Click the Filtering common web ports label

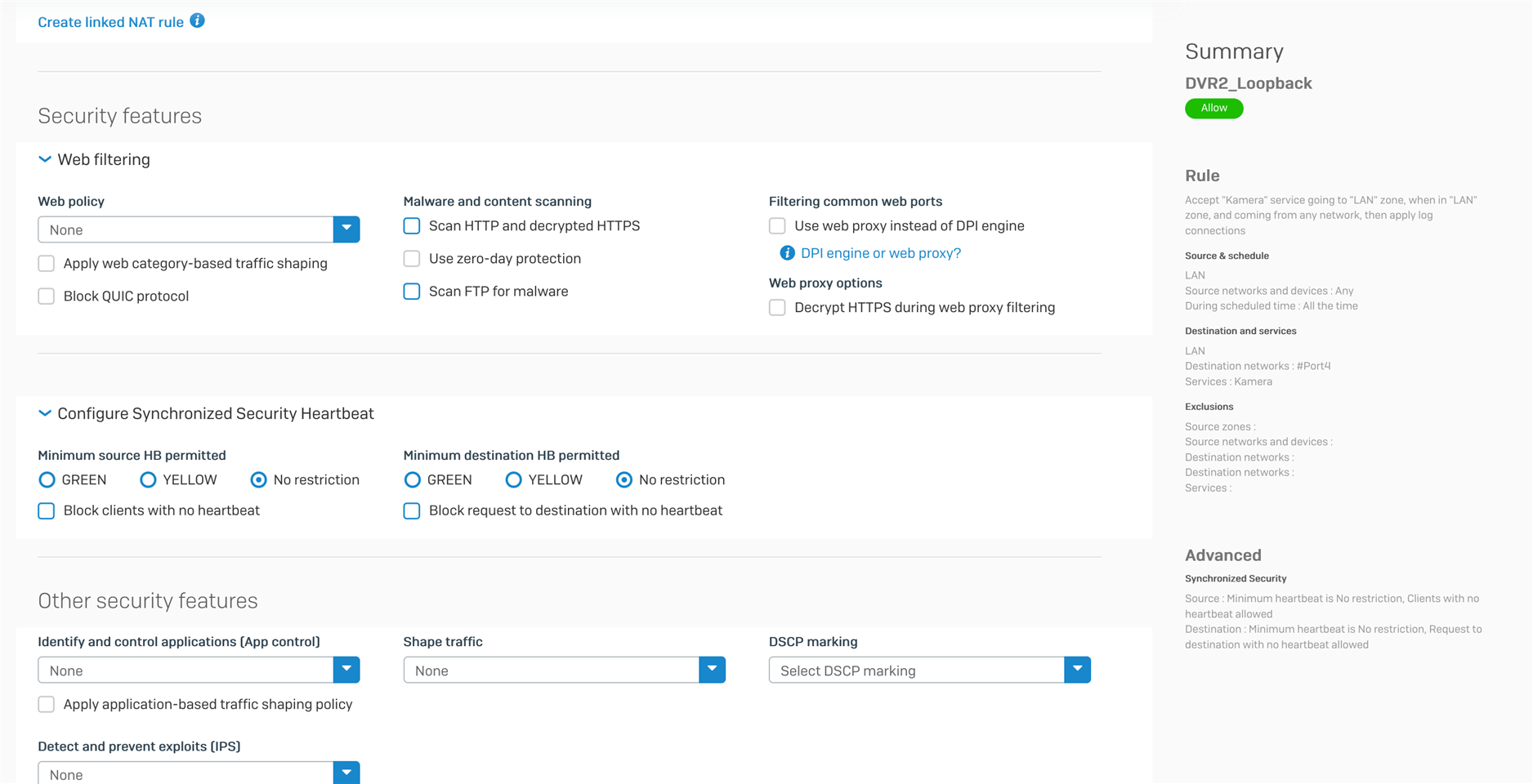855,201
